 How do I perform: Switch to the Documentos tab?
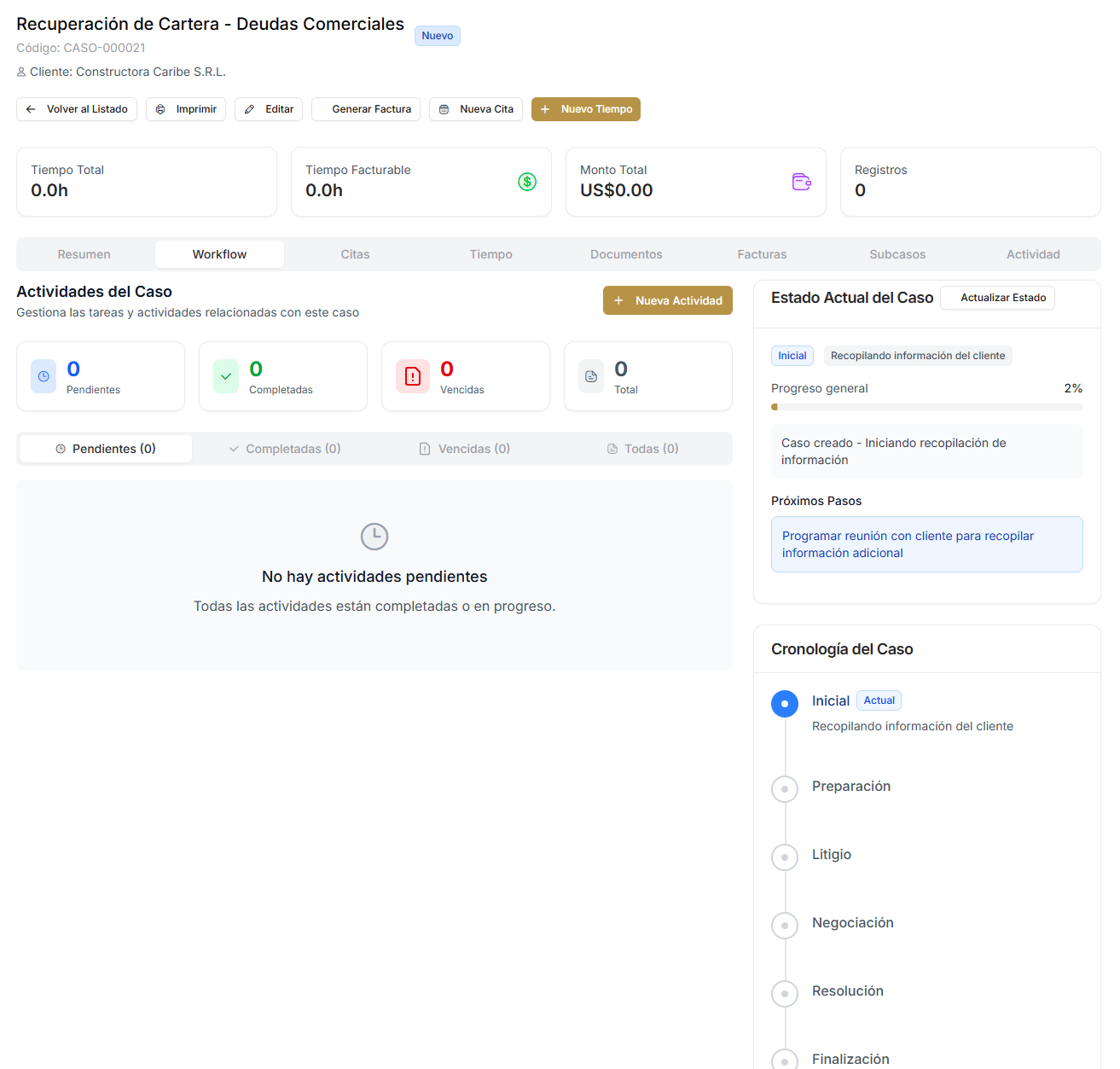pyautogui.click(x=626, y=254)
